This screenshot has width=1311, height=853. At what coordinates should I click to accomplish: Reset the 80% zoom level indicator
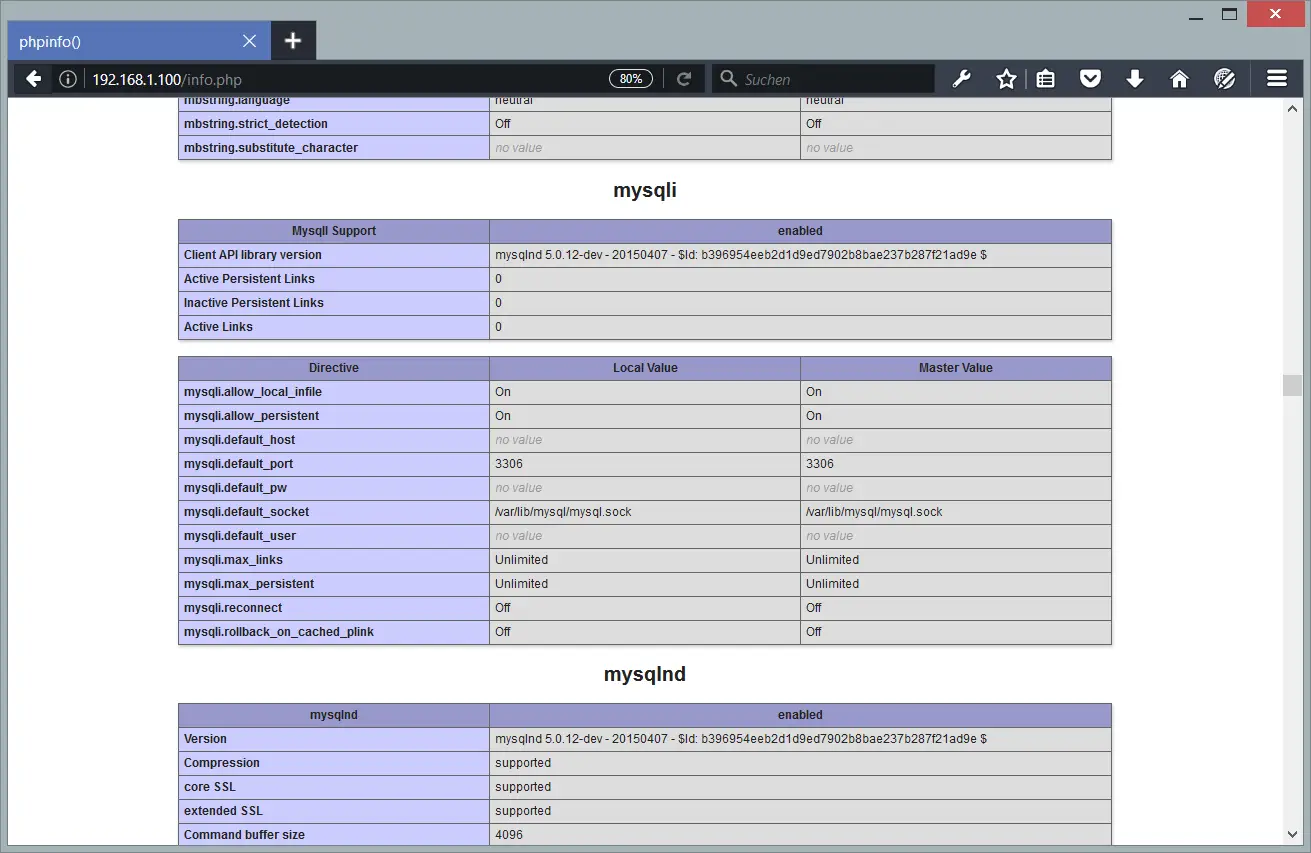point(631,79)
